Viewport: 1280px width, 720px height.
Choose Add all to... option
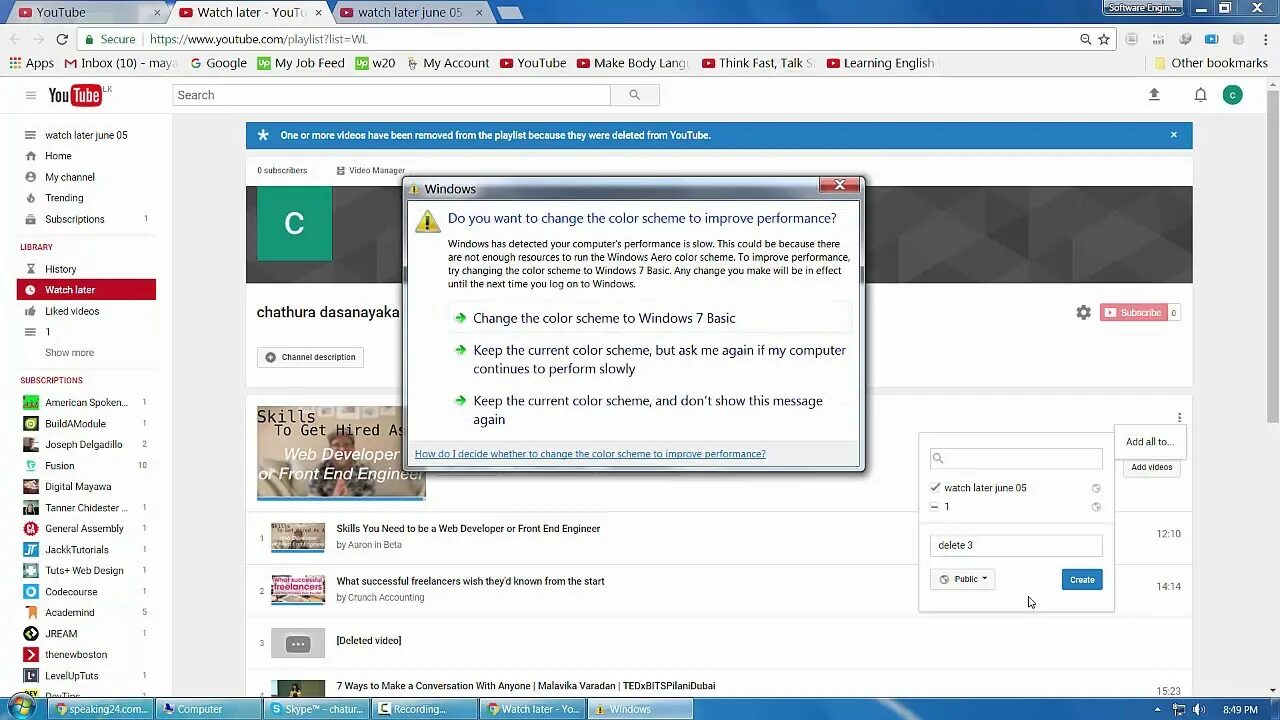pyautogui.click(x=1149, y=442)
